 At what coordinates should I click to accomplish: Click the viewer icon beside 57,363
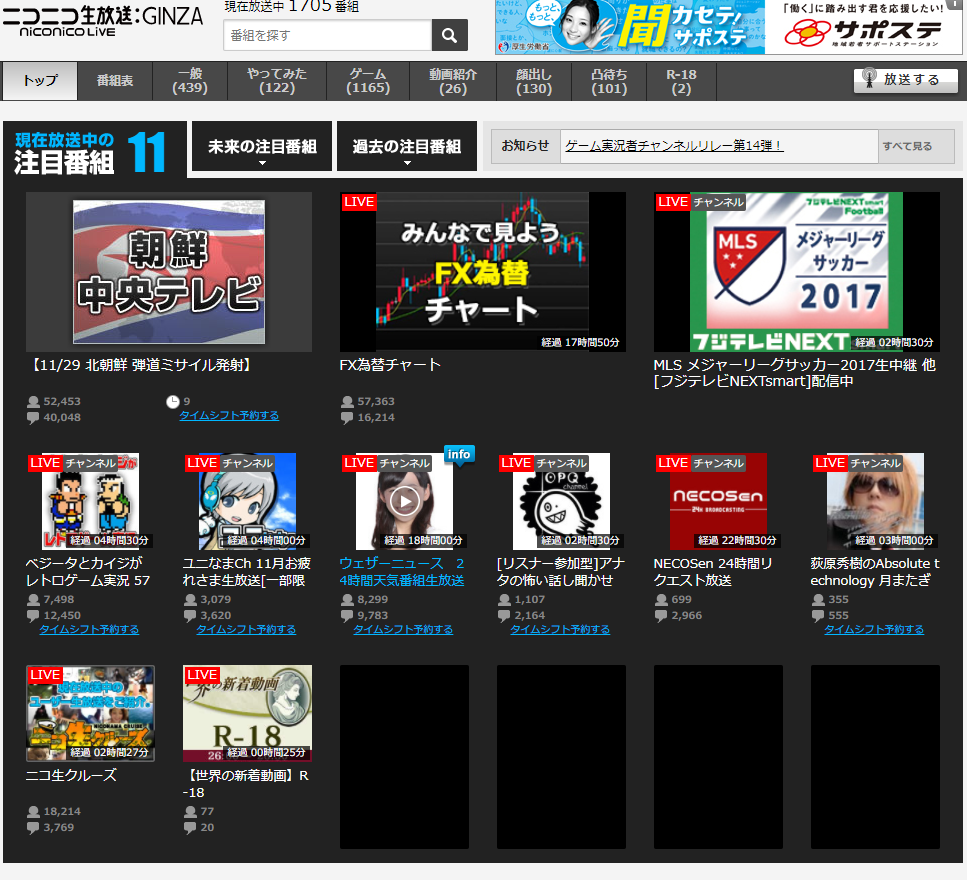[x=347, y=402]
